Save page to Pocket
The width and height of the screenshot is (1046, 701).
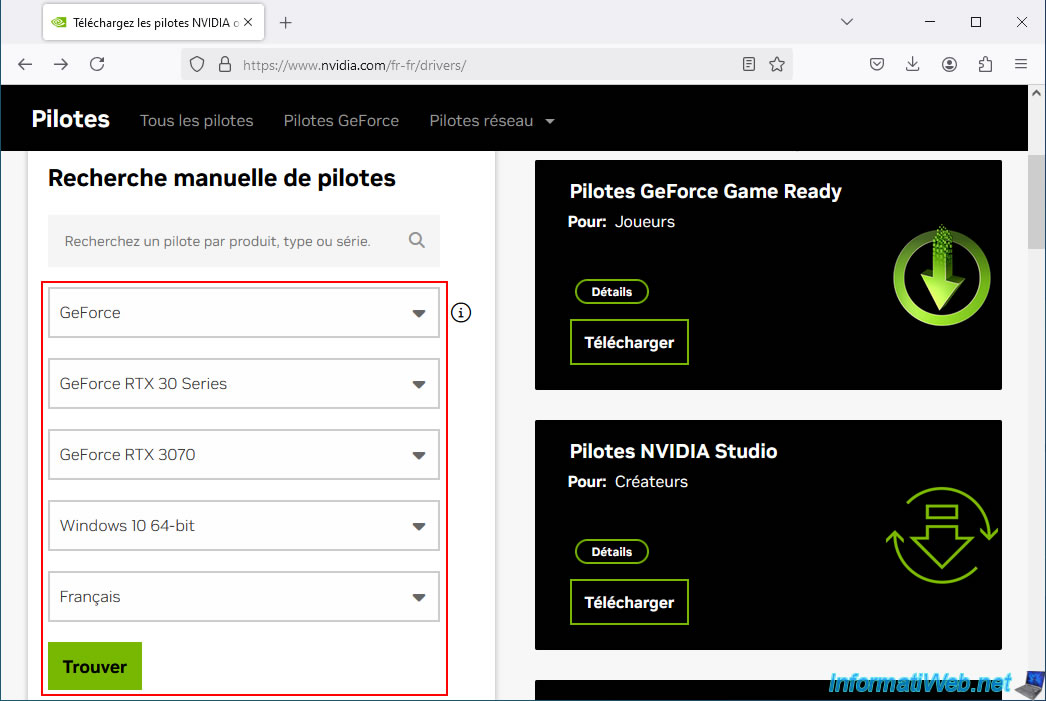(877, 65)
